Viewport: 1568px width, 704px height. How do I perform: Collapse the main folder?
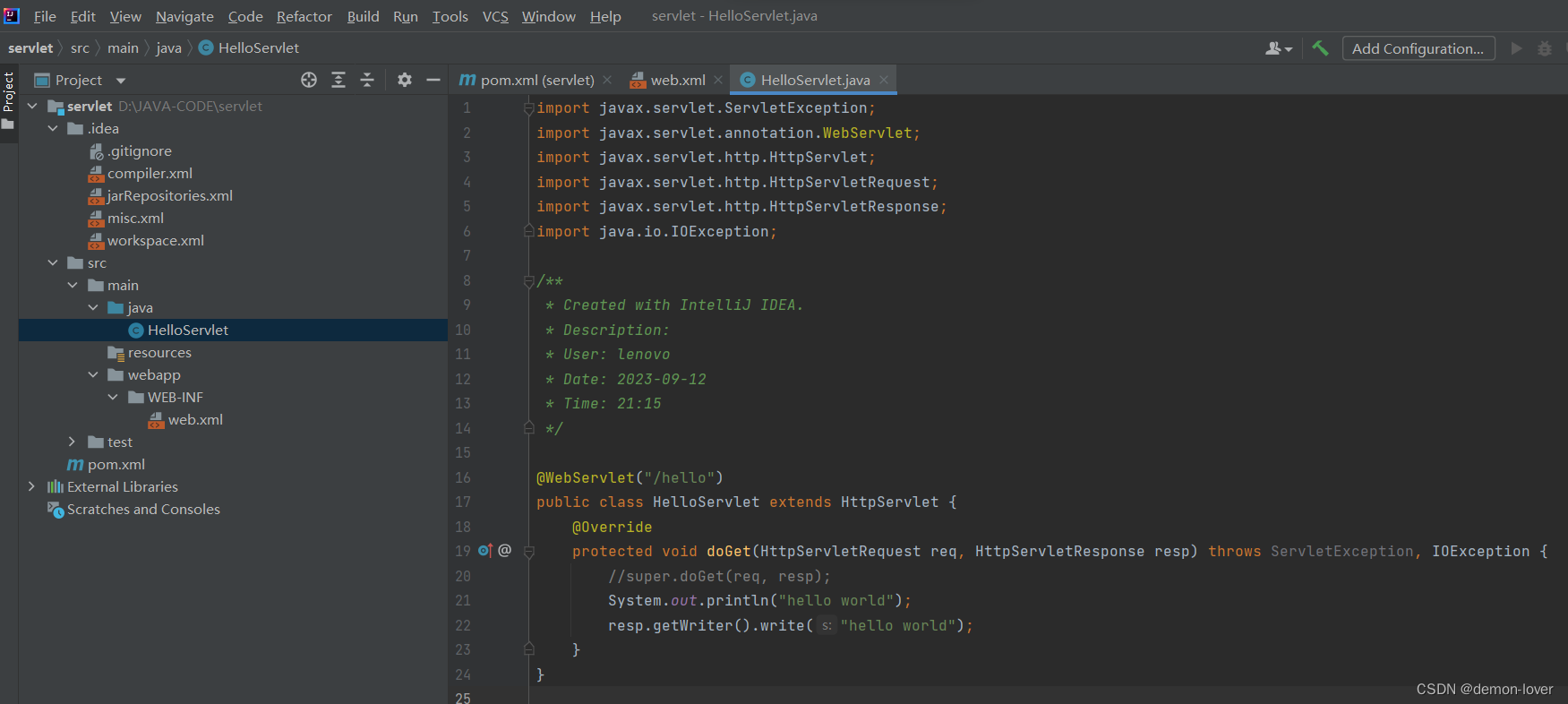pyautogui.click(x=73, y=285)
